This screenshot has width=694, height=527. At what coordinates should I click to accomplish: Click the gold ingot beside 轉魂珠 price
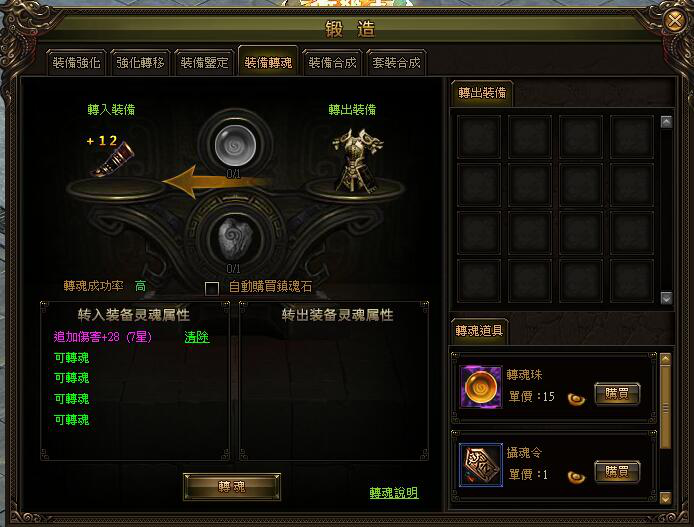pos(576,399)
